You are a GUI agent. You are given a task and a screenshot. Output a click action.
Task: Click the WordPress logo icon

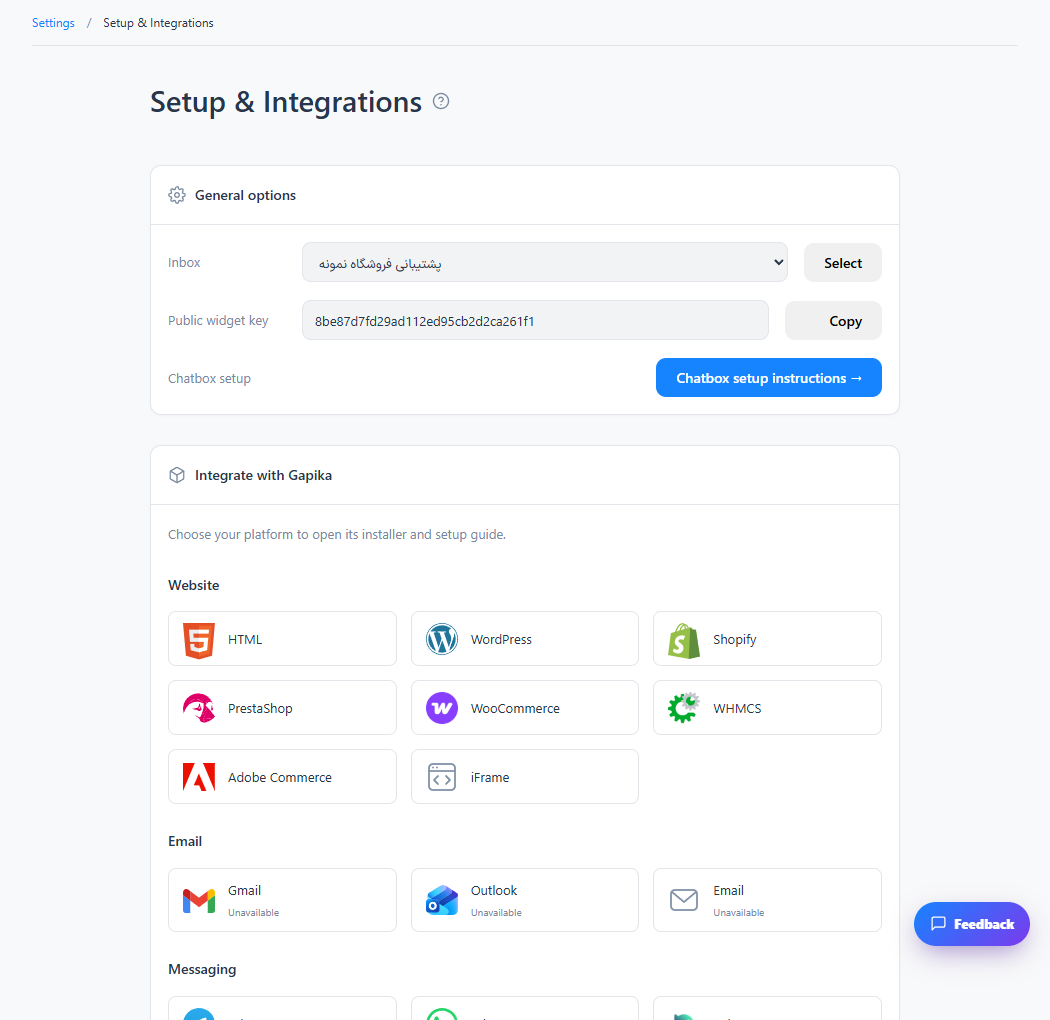(x=442, y=639)
